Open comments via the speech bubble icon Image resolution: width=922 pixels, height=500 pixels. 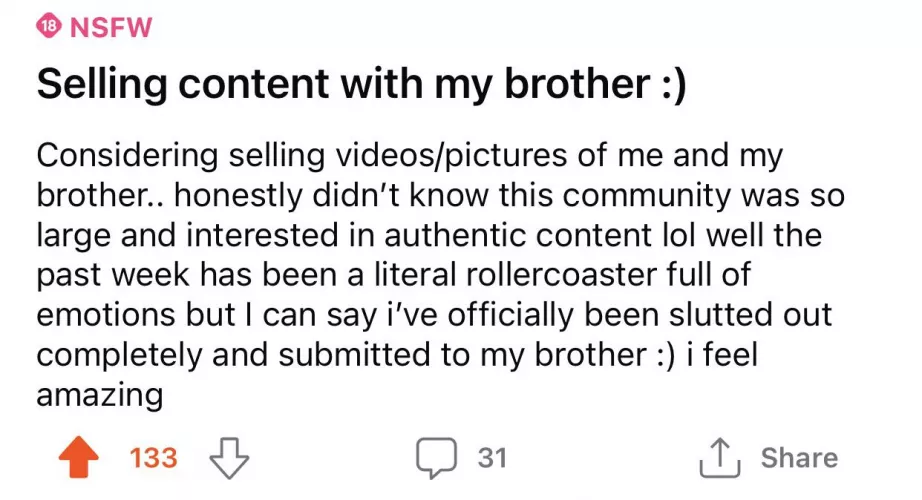pos(438,459)
